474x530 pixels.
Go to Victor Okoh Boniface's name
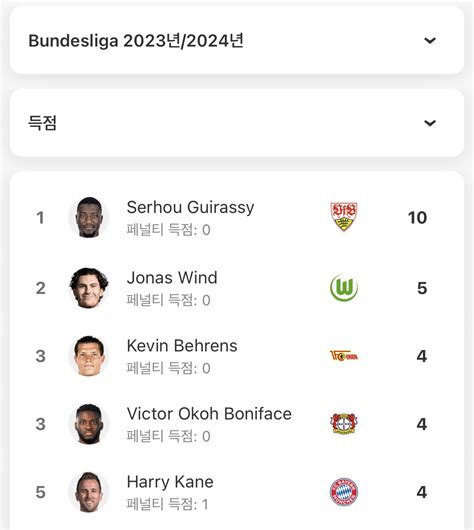209,414
